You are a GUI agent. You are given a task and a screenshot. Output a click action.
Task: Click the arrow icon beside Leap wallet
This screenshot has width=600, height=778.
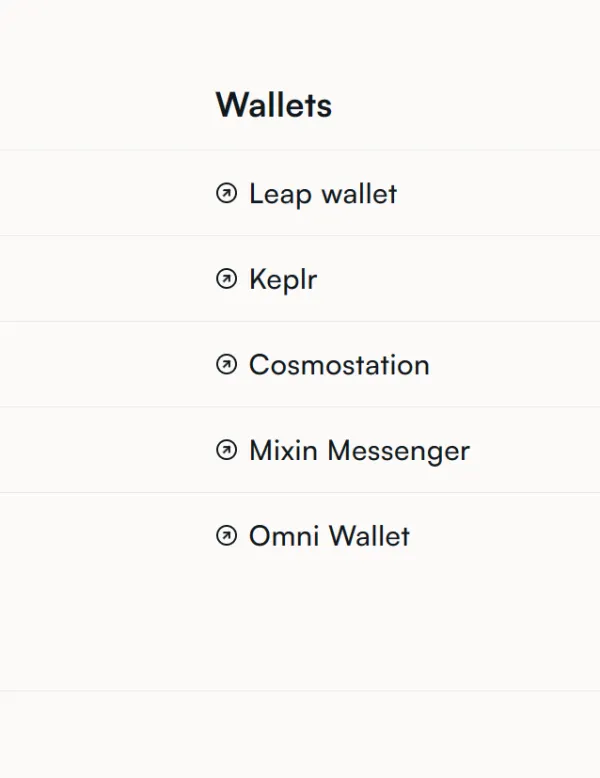pyautogui.click(x=226, y=193)
